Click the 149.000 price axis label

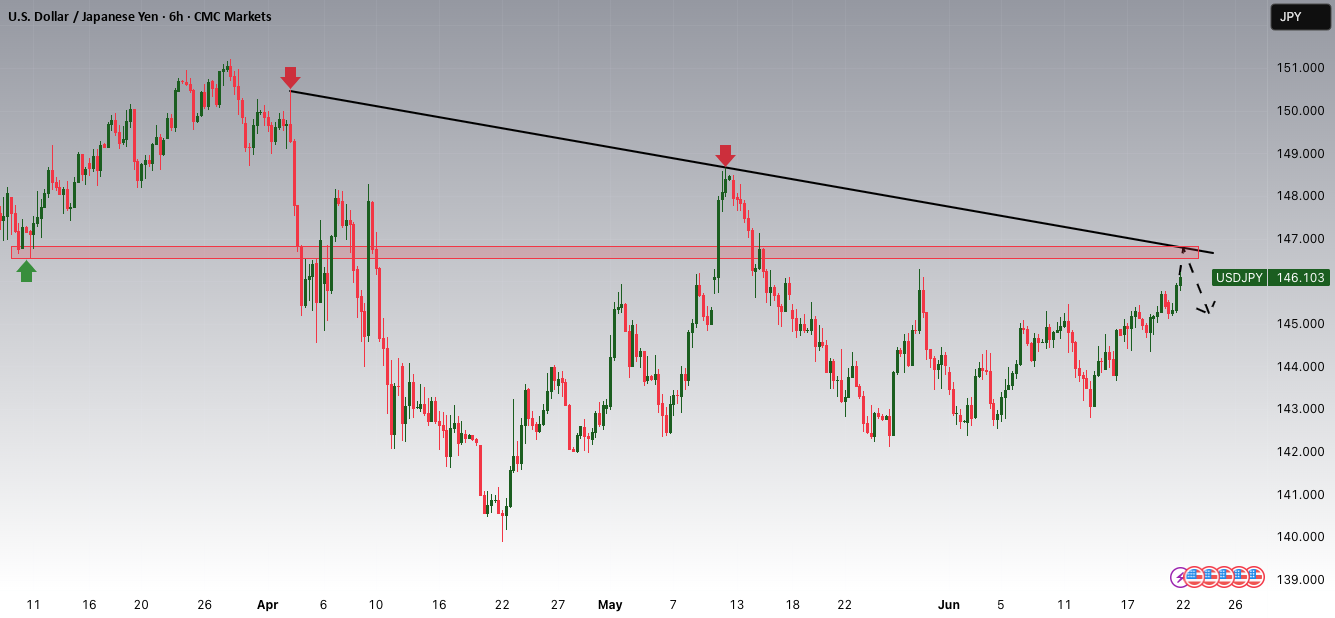[1298, 154]
